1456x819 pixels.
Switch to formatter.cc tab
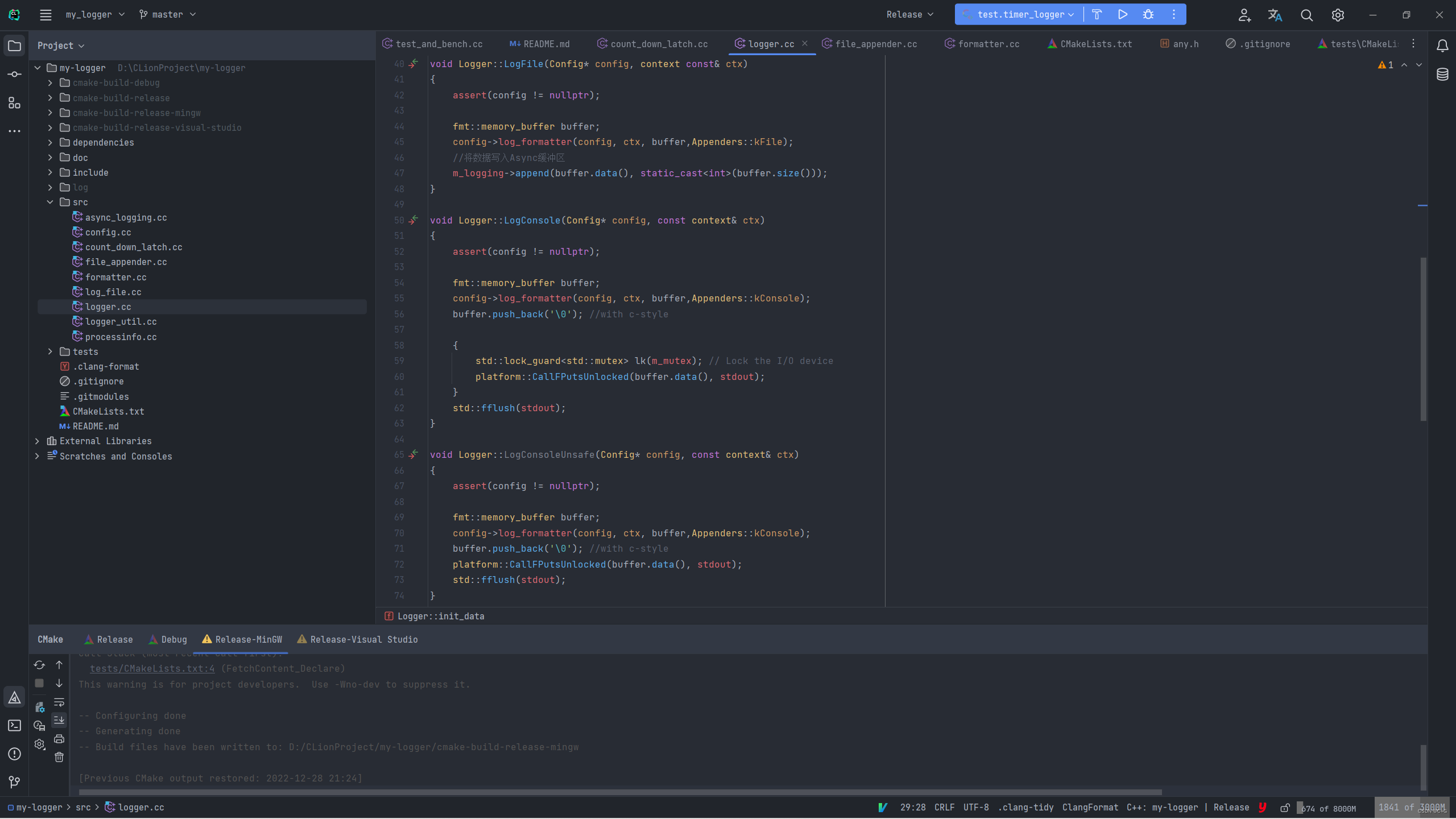pos(982,44)
